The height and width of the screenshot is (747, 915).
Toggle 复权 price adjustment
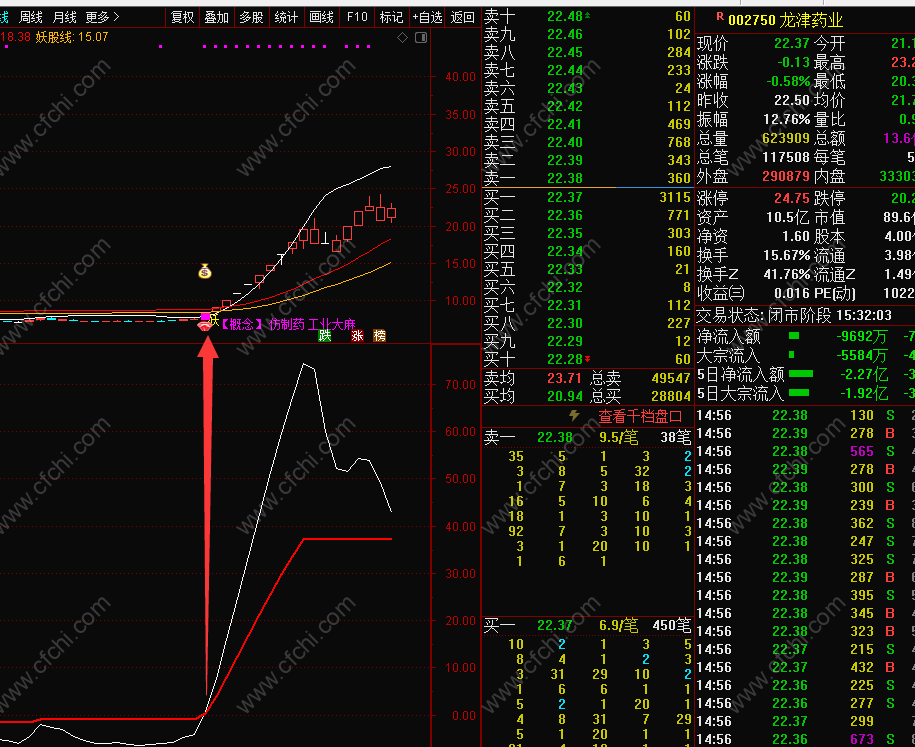(x=183, y=18)
